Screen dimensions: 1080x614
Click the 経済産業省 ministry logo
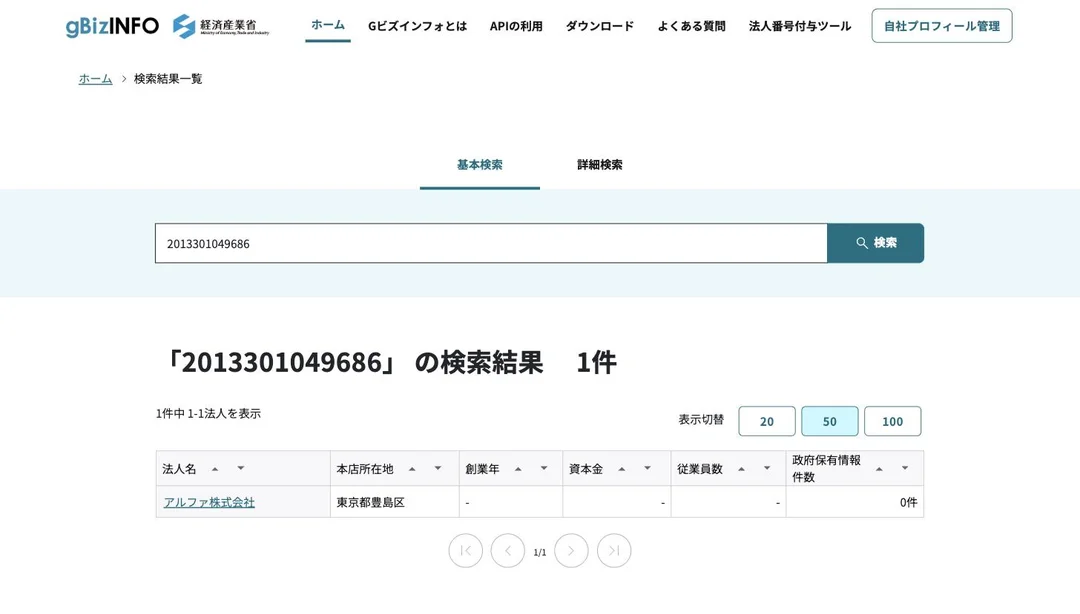click(220, 26)
